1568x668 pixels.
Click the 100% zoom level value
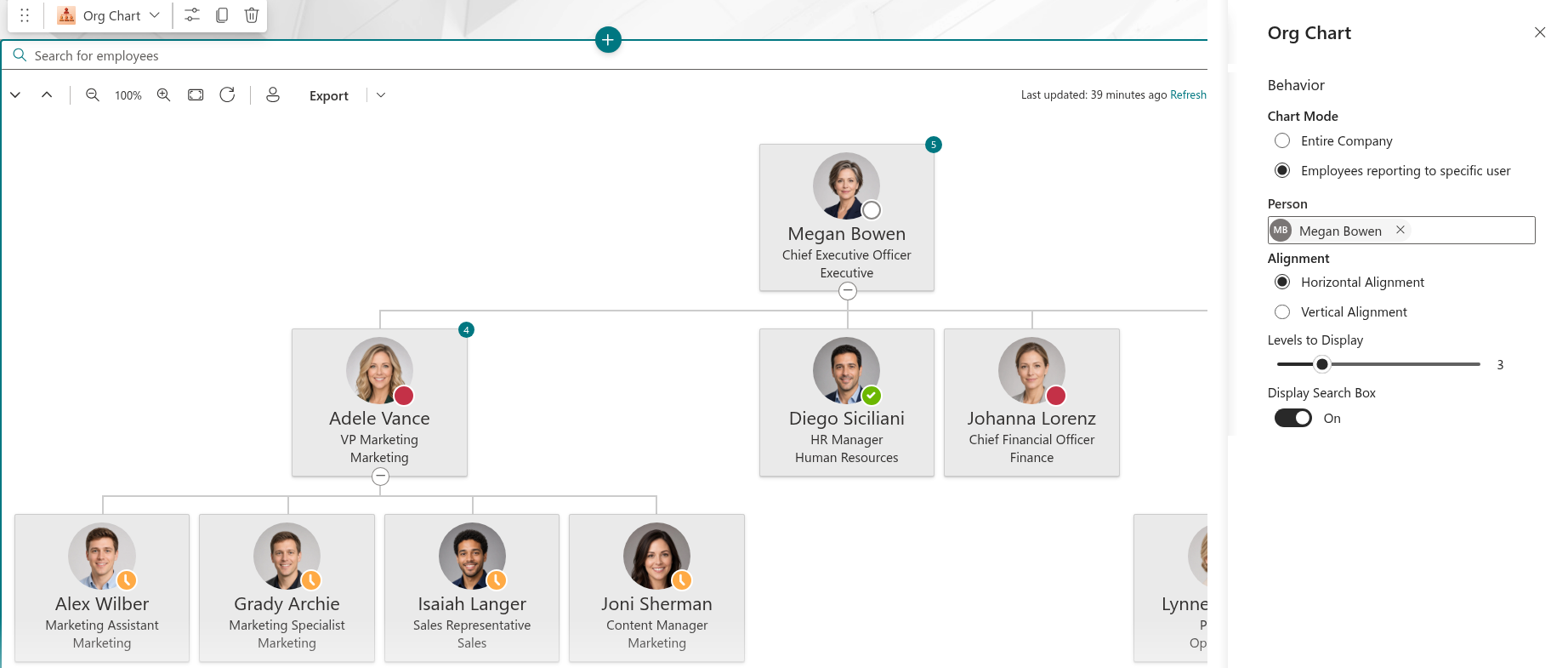tap(128, 95)
